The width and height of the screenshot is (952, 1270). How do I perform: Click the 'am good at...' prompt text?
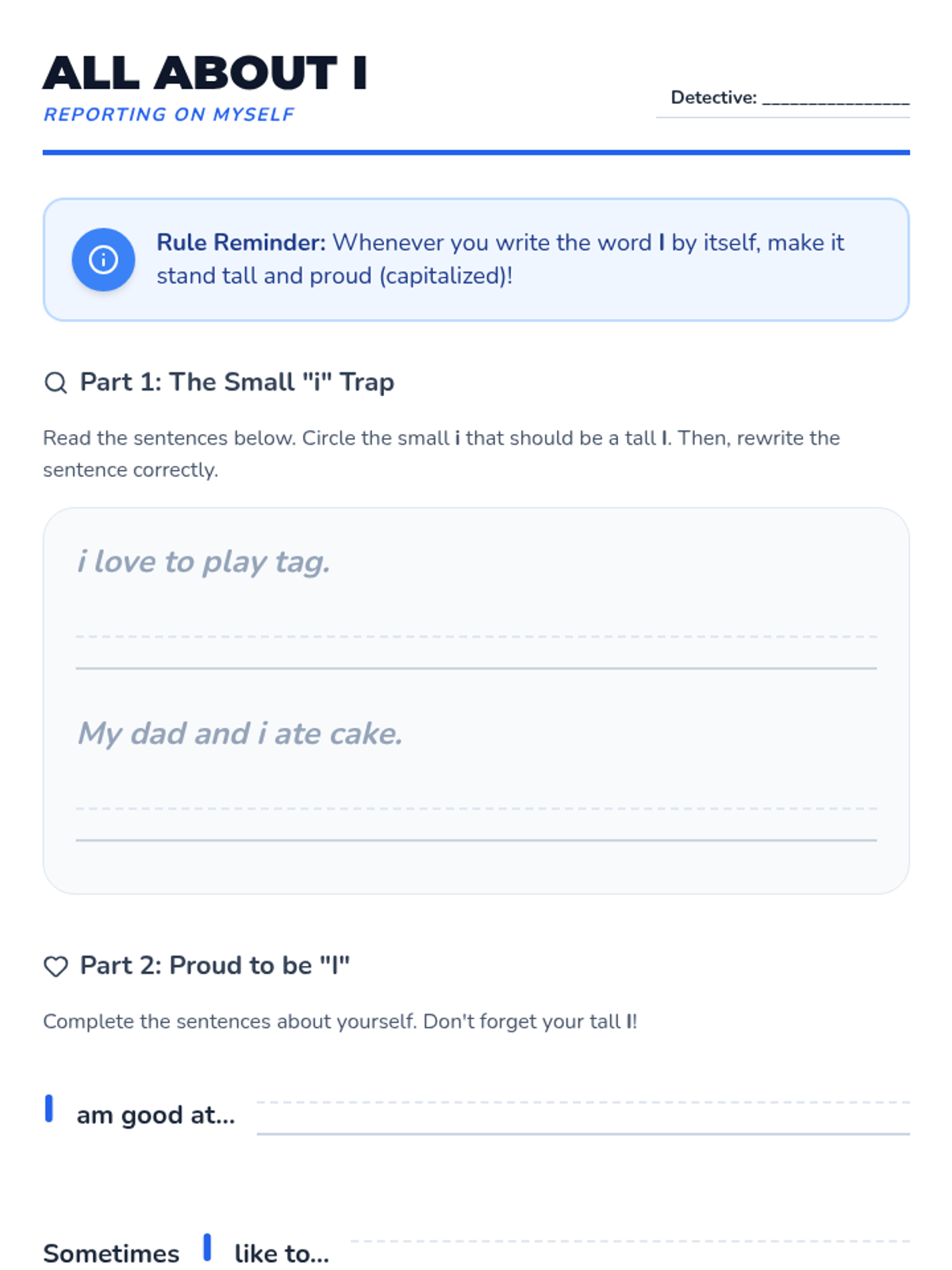(x=155, y=1115)
